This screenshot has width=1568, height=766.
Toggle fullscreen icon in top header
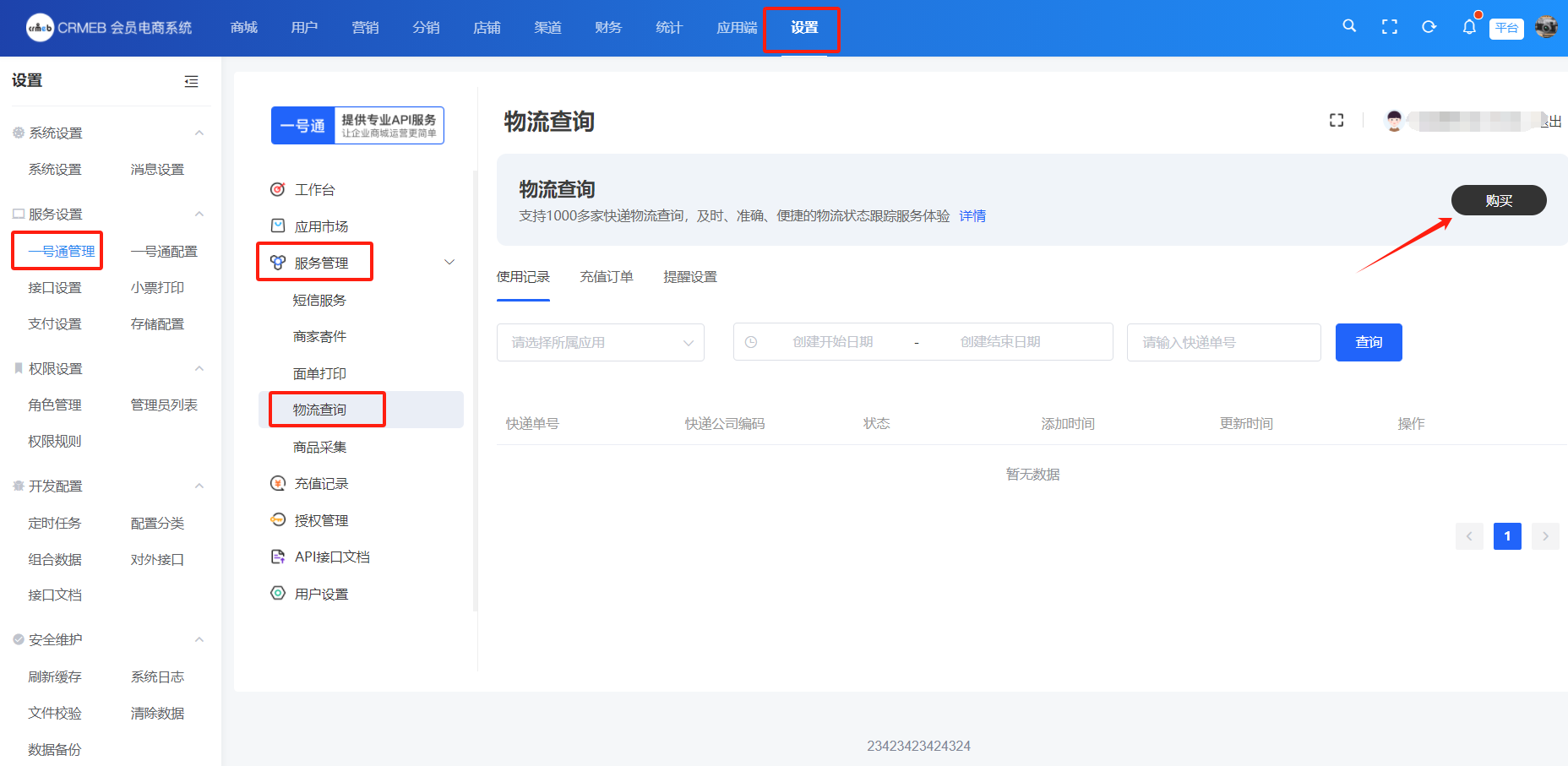(x=1389, y=27)
